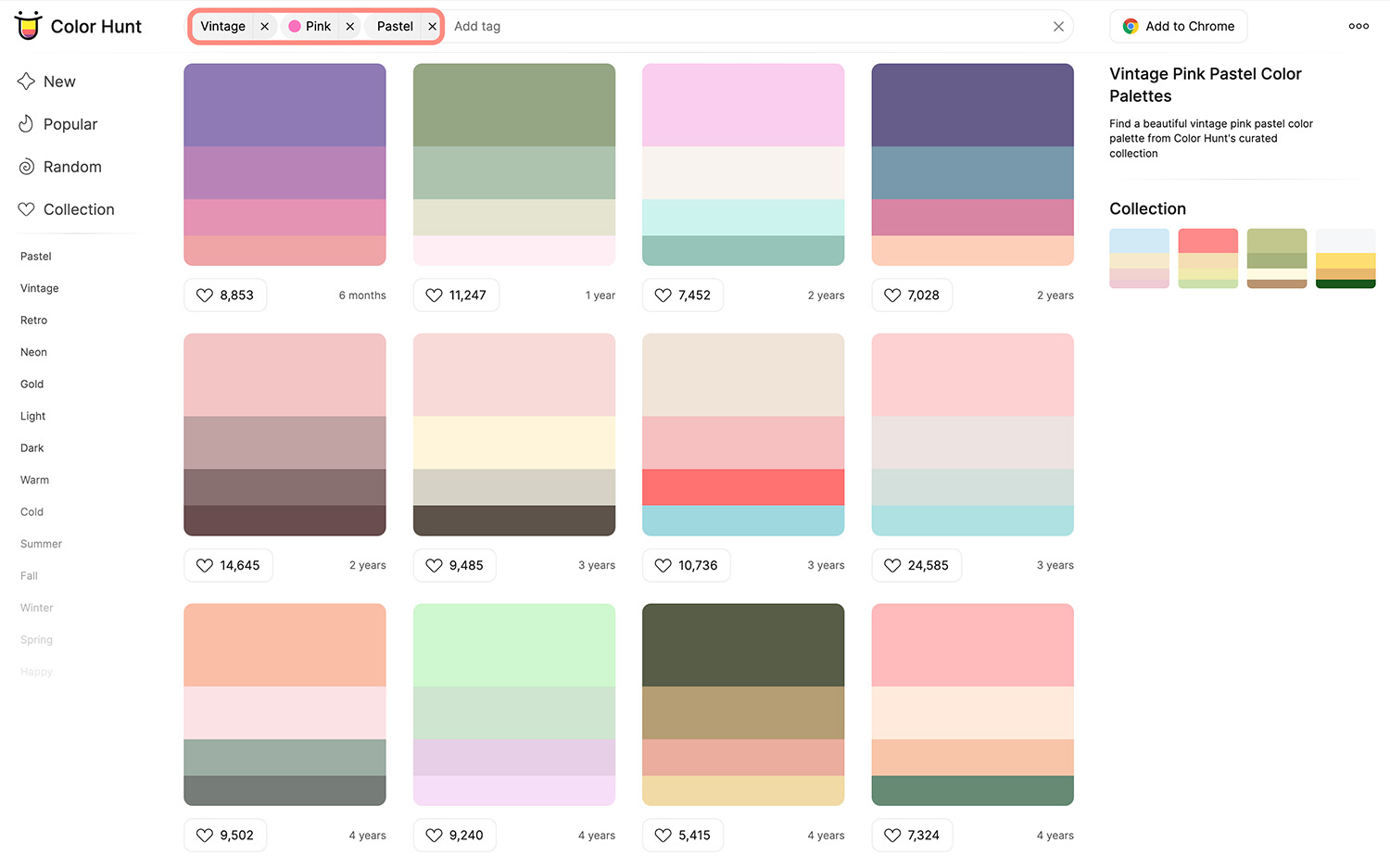Image resolution: width=1390 pixels, height=868 pixels.
Task: Like the palette with 5,415 likes
Action: (x=683, y=835)
